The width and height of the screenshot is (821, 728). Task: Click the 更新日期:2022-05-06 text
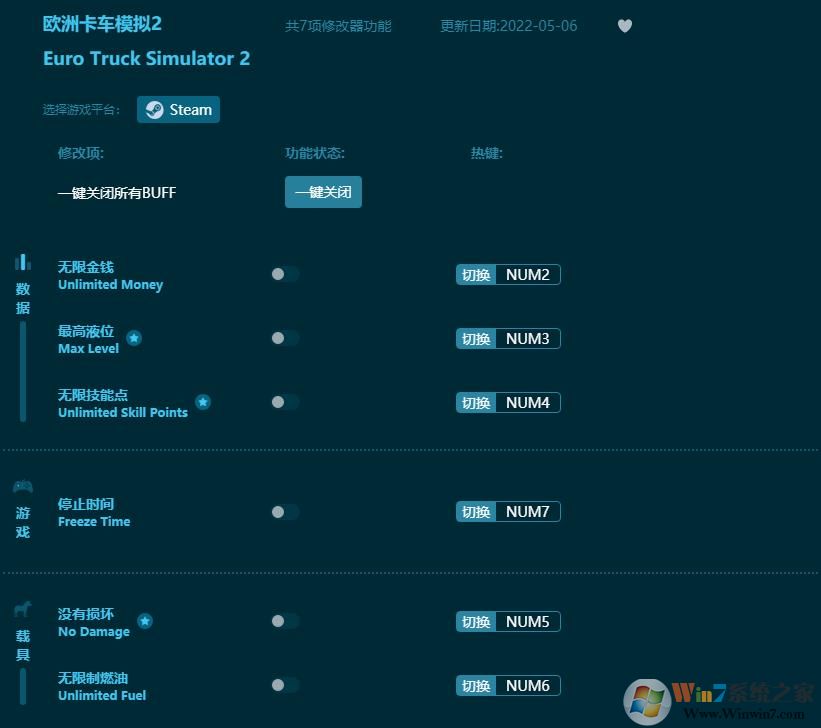508,26
